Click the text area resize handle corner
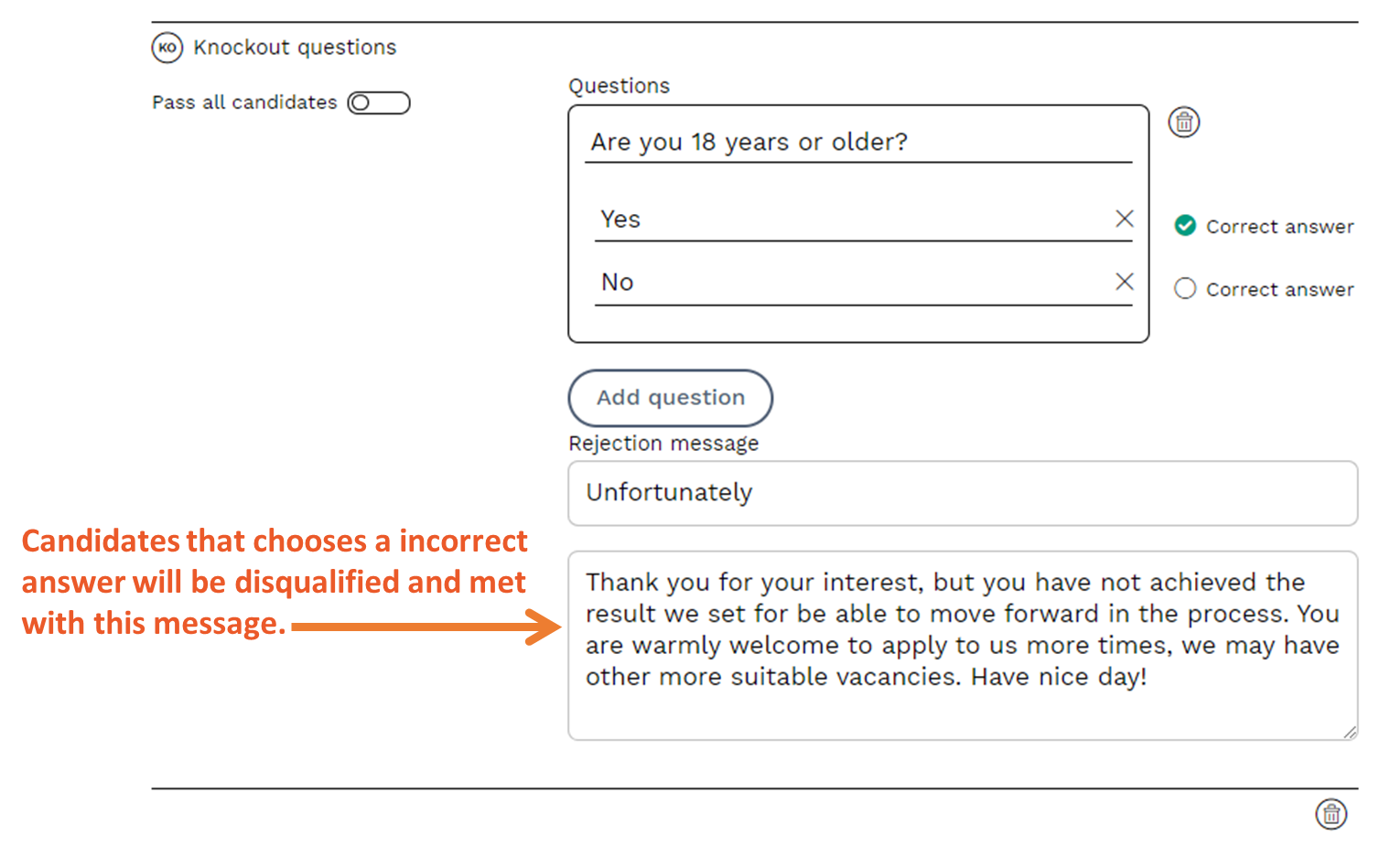Viewport: 1380px width, 868px height. [1350, 732]
